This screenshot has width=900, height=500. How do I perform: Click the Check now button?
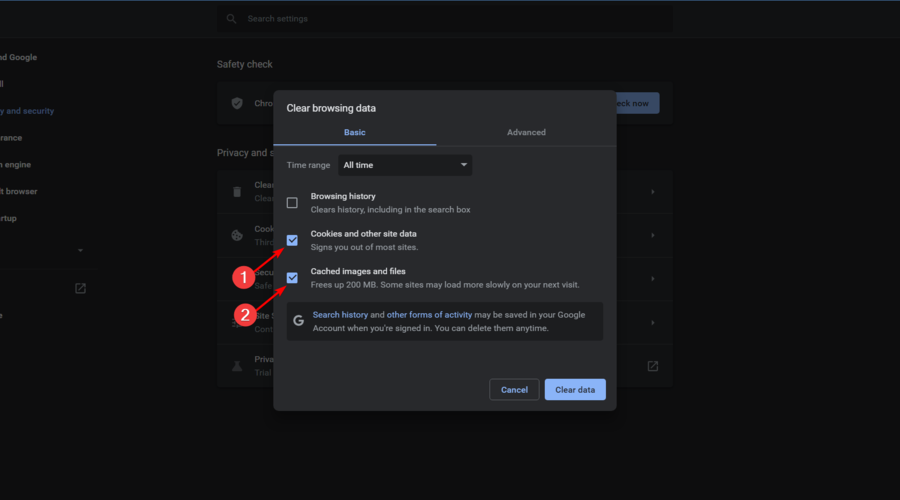pos(637,103)
